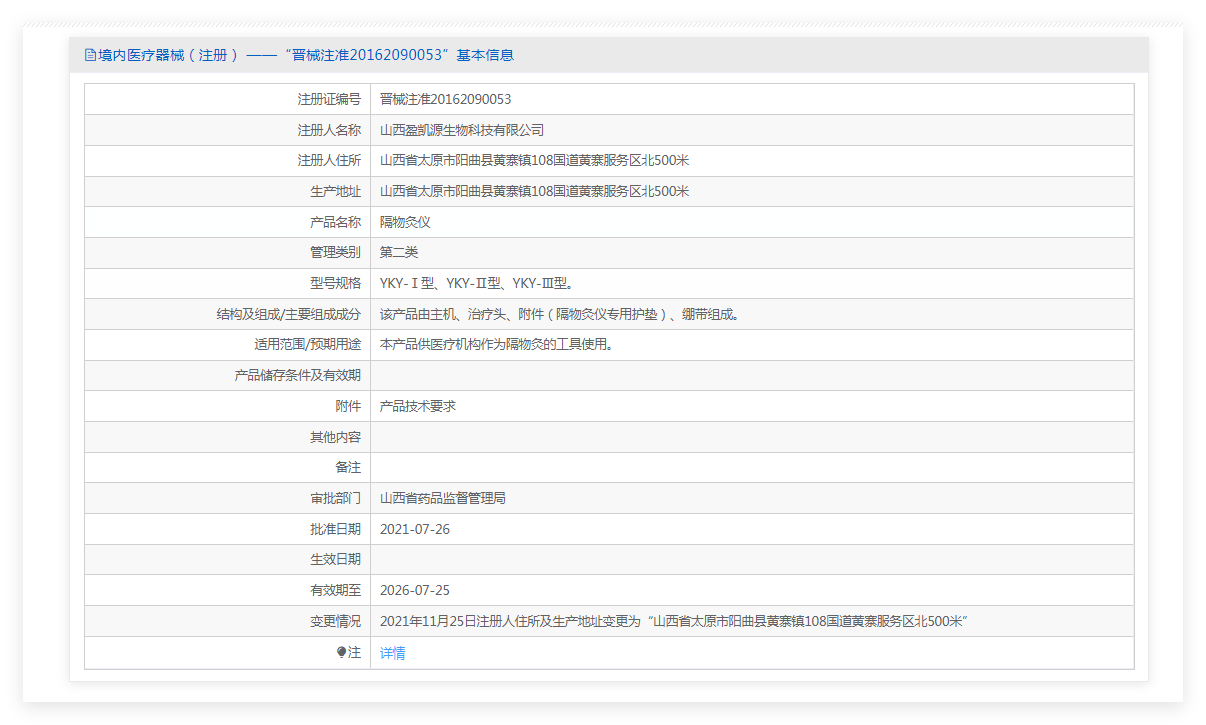
Task: Select approval date 2021-07-26
Action: 415,529
